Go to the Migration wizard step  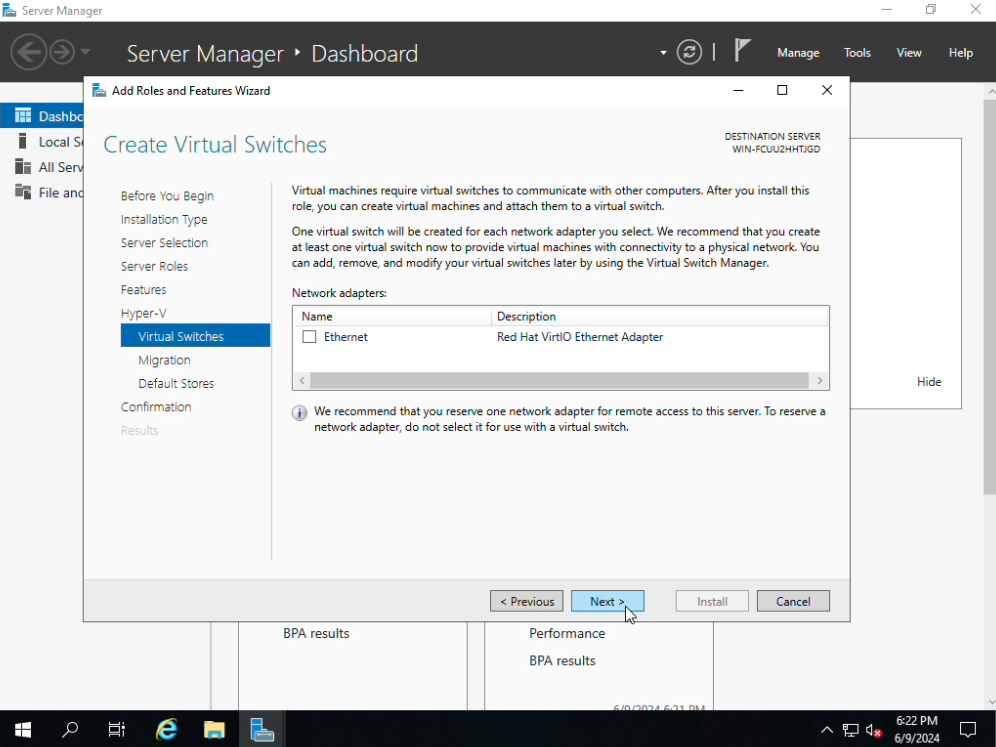[164, 360]
